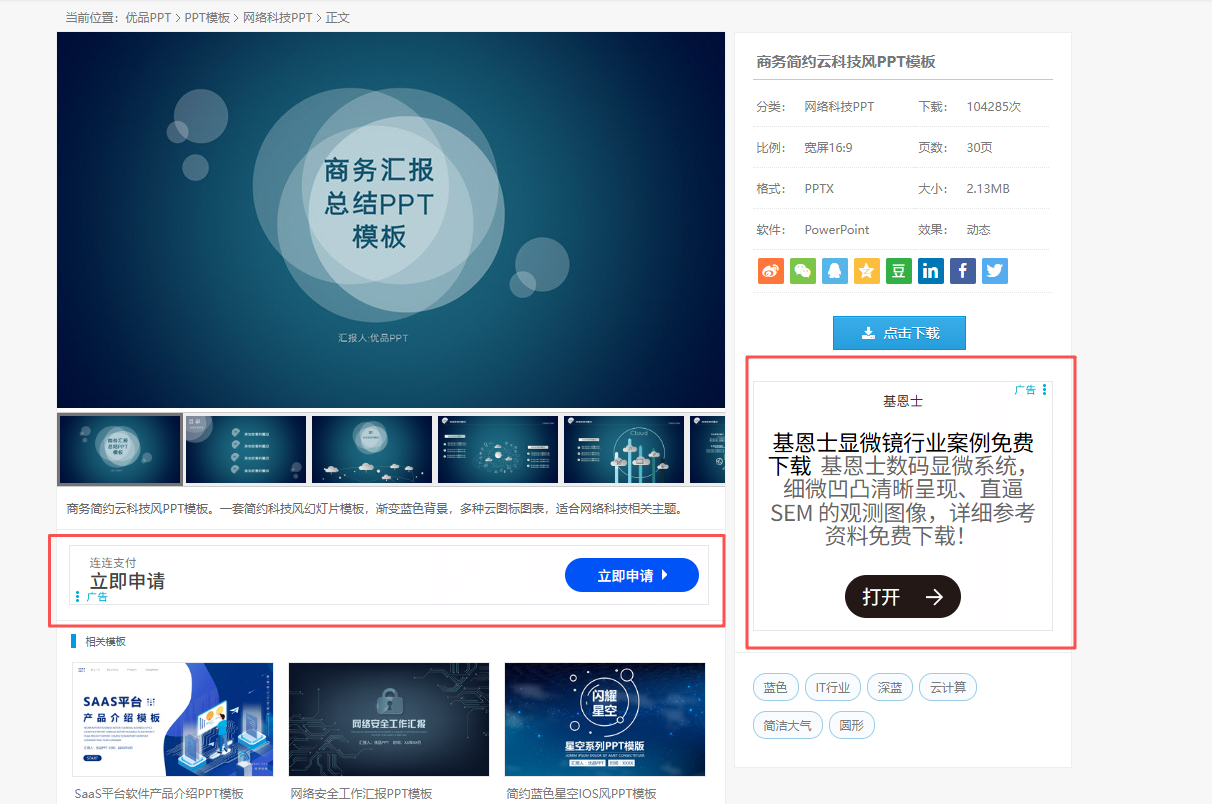Share the template to QQ
The height and width of the screenshot is (804, 1212).
pos(834,270)
